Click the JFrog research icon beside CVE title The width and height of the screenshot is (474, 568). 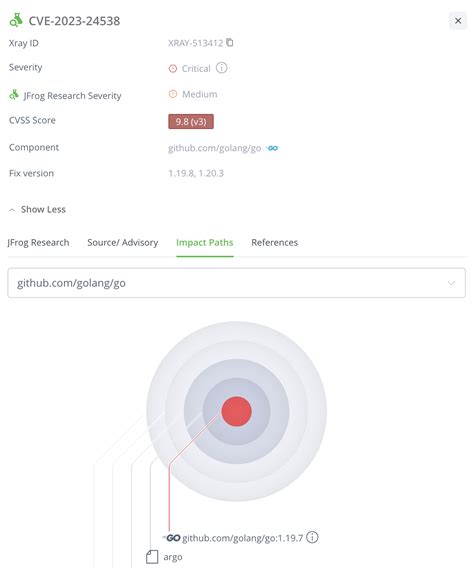coord(16,20)
